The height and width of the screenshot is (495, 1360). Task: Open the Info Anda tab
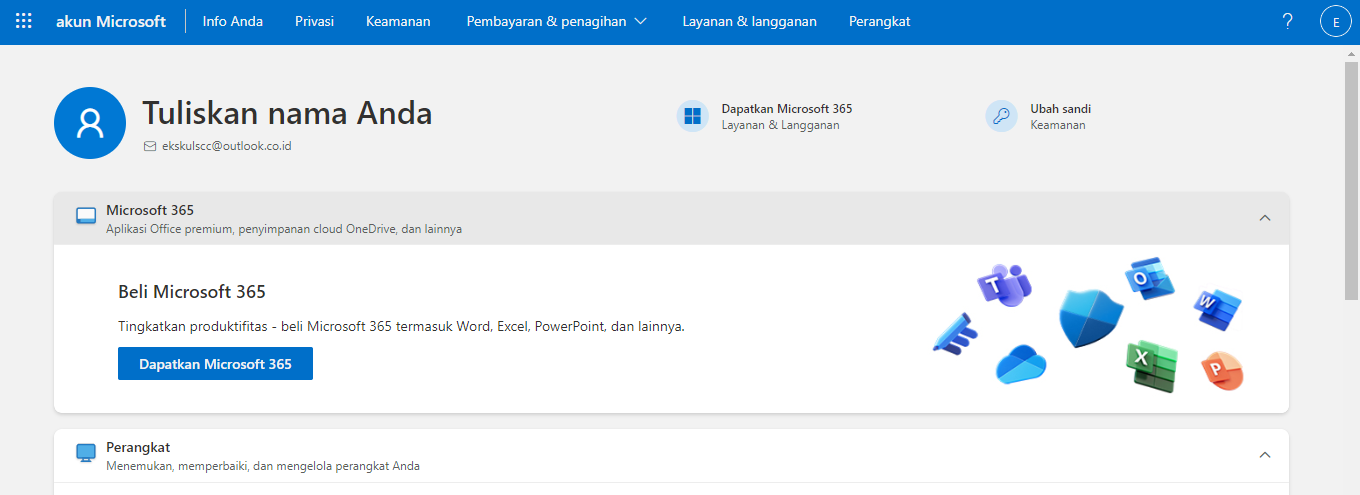pyautogui.click(x=232, y=21)
